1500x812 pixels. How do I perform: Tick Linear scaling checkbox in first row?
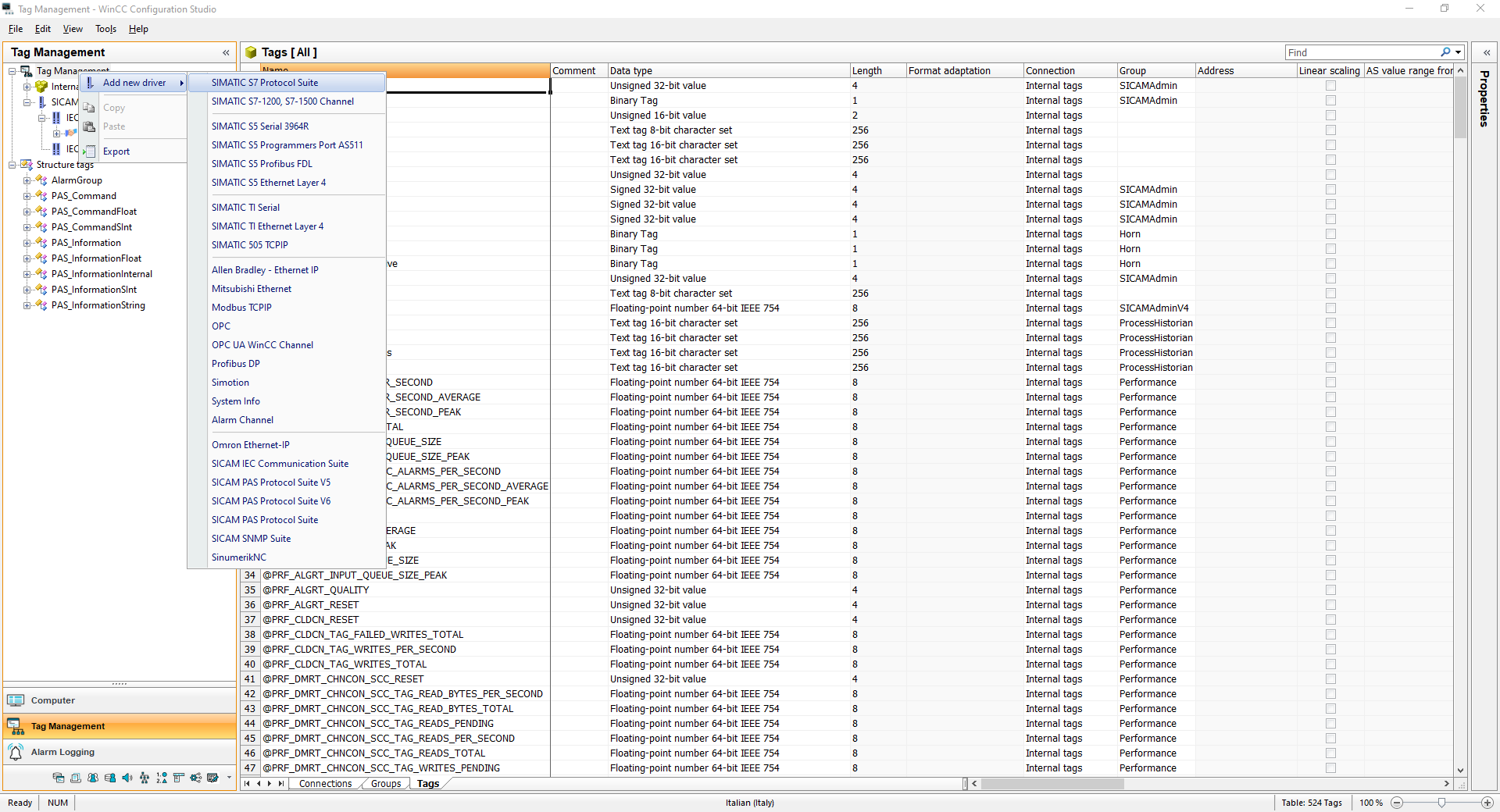pos(1330,86)
